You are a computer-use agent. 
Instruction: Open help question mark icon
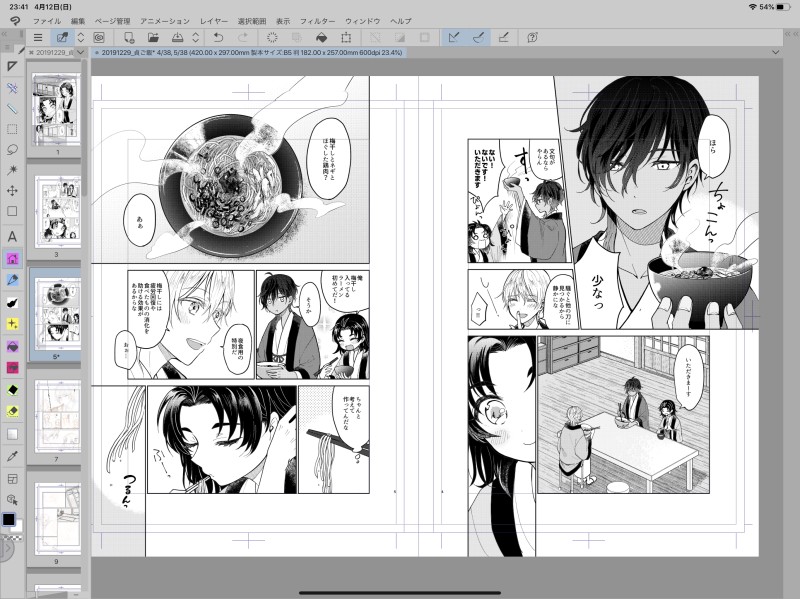coord(532,37)
